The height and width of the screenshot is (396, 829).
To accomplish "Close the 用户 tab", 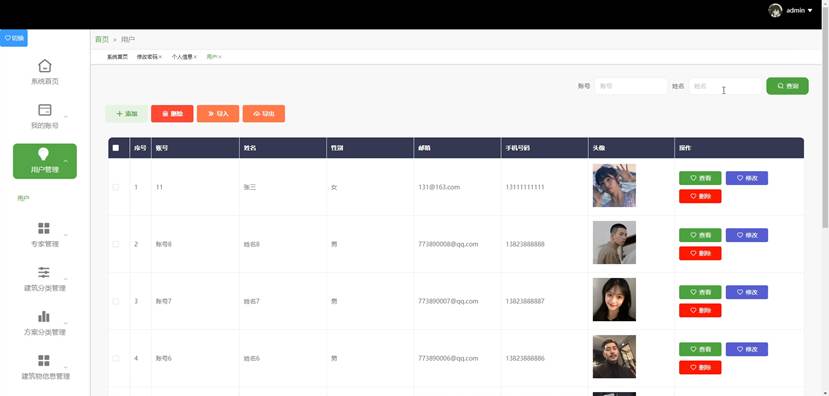I will (220, 57).
